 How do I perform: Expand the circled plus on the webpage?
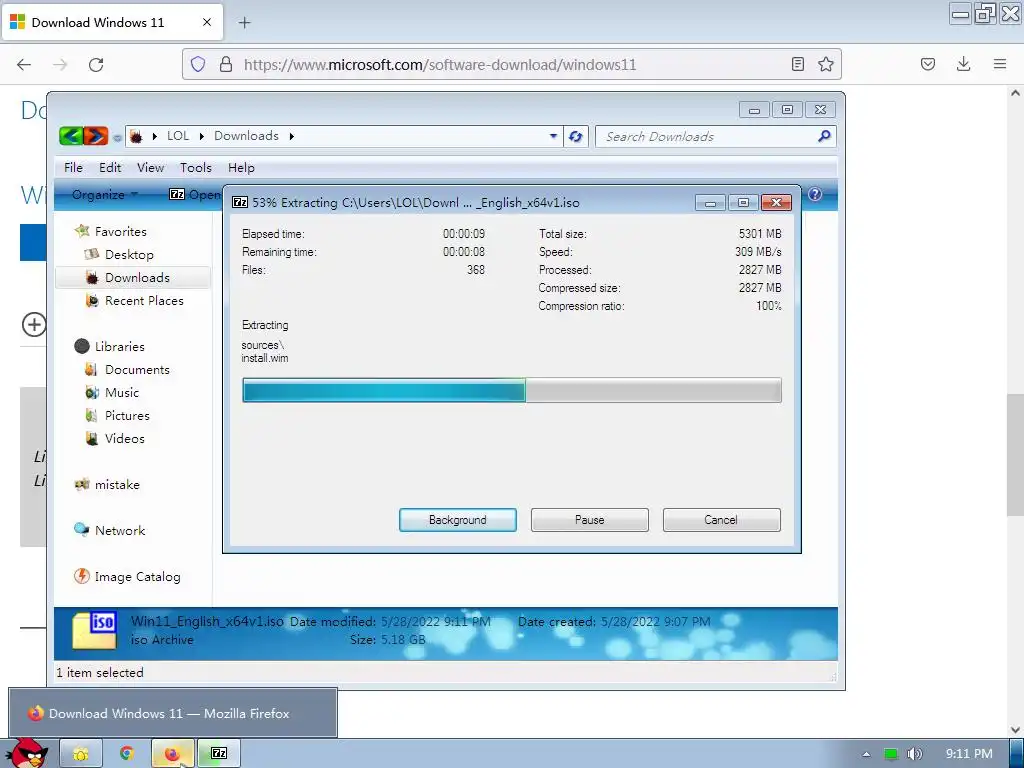(34, 325)
